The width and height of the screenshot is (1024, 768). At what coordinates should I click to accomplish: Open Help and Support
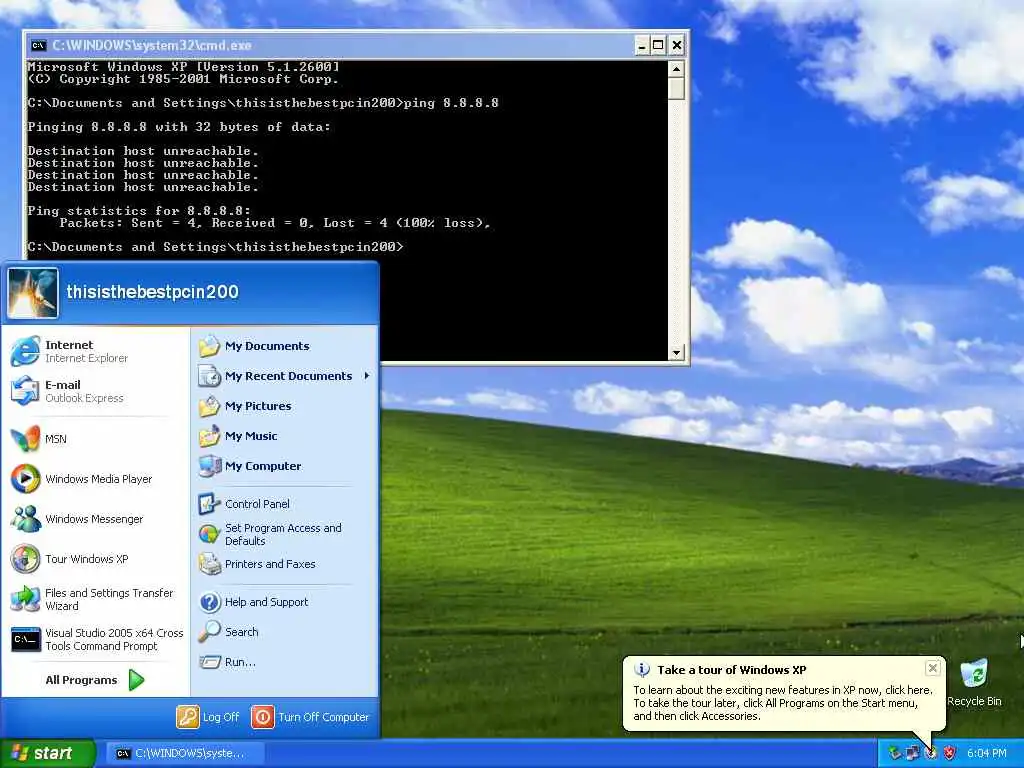[x=285, y=602]
